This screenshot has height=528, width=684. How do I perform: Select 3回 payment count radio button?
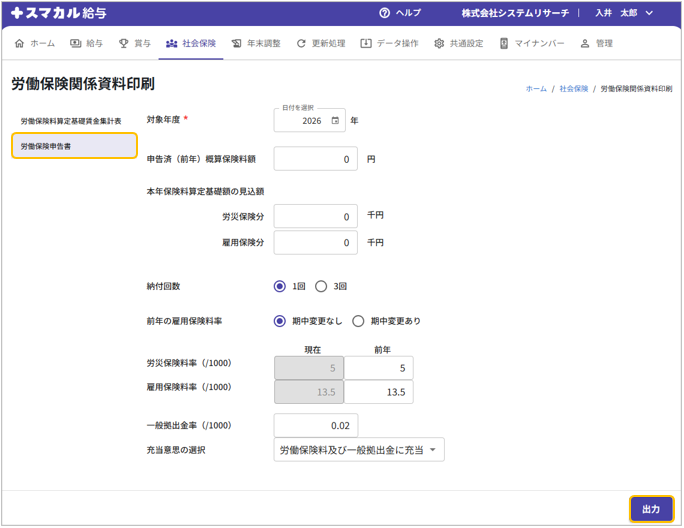click(321, 286)
